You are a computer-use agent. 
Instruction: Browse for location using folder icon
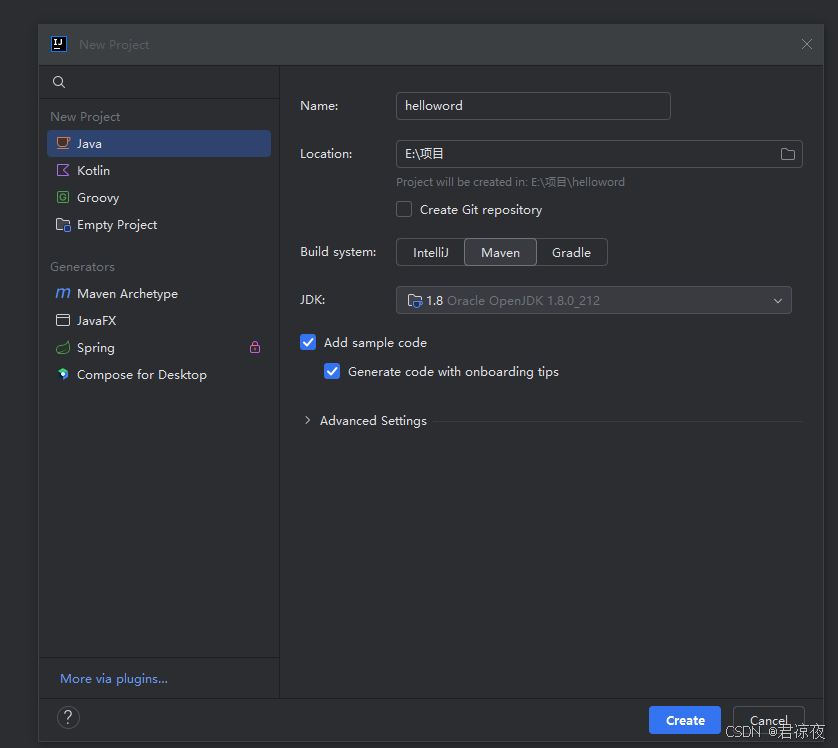[x=788, y=154]
